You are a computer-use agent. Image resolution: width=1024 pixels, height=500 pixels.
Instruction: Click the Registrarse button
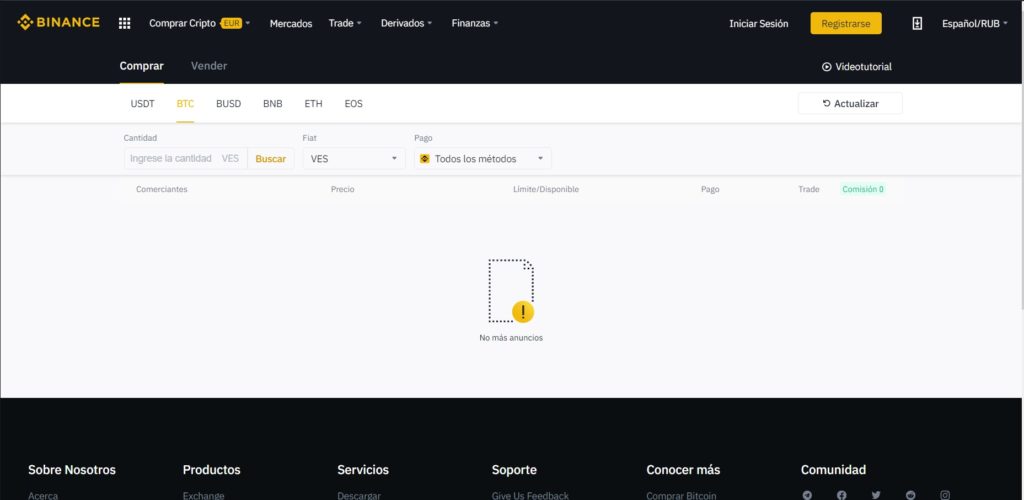click(x=846, y=23)
